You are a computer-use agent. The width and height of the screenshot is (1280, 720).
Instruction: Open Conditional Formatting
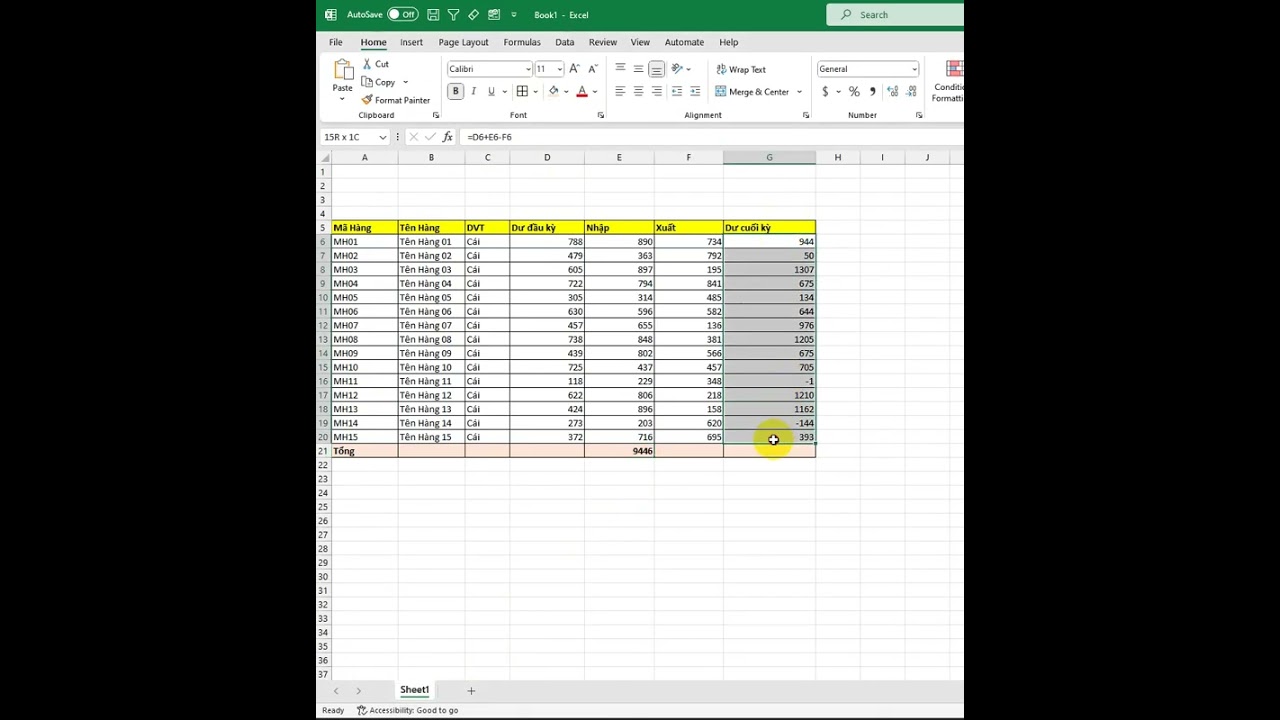pos(948,80)
